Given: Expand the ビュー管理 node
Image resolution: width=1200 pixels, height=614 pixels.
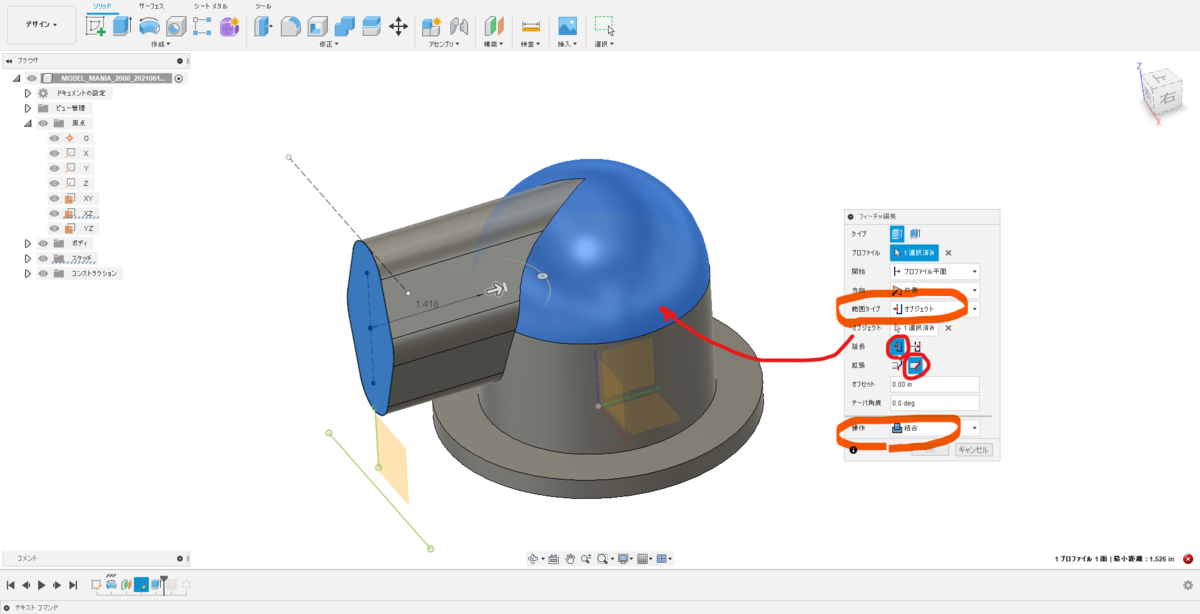Looking at the screenshot, I should pyautogui.click(x=28, y=108).
